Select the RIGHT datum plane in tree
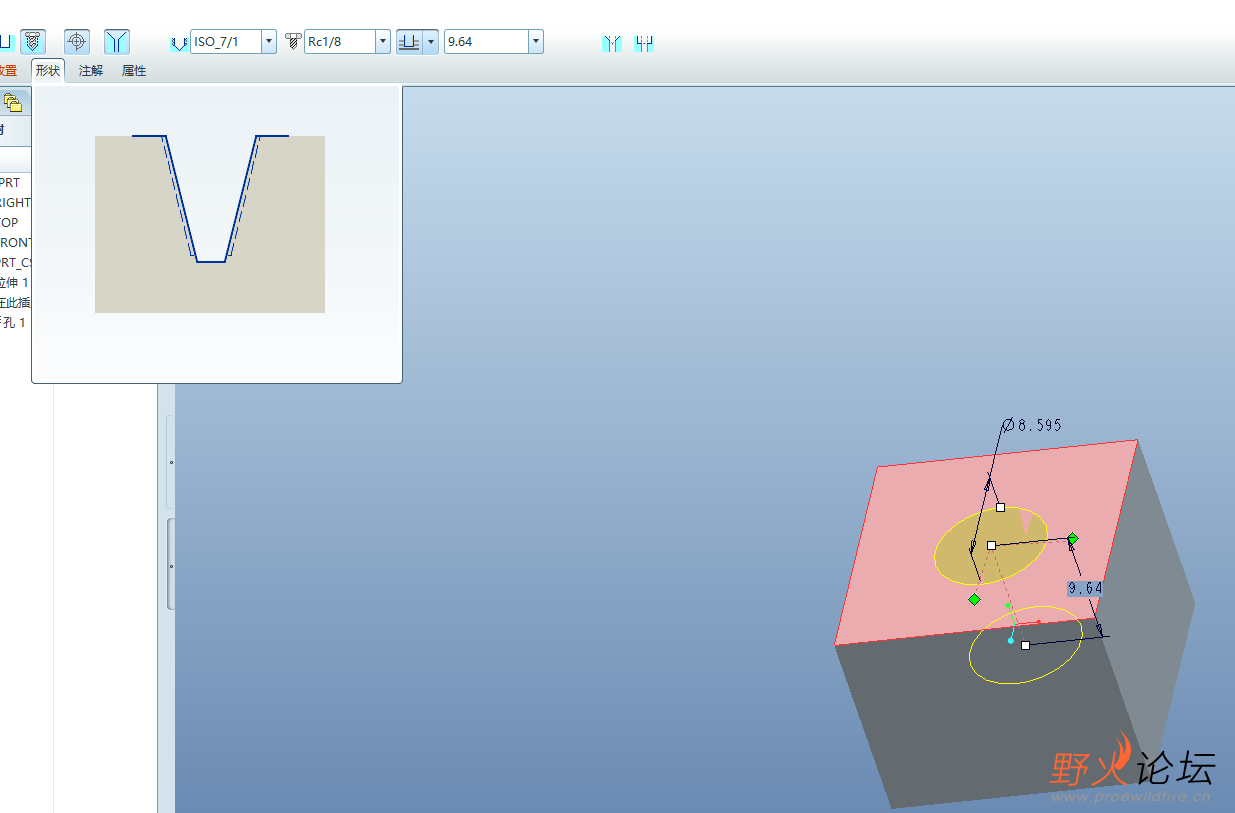This screenshot has width=1235, height=813. point(15,203)
